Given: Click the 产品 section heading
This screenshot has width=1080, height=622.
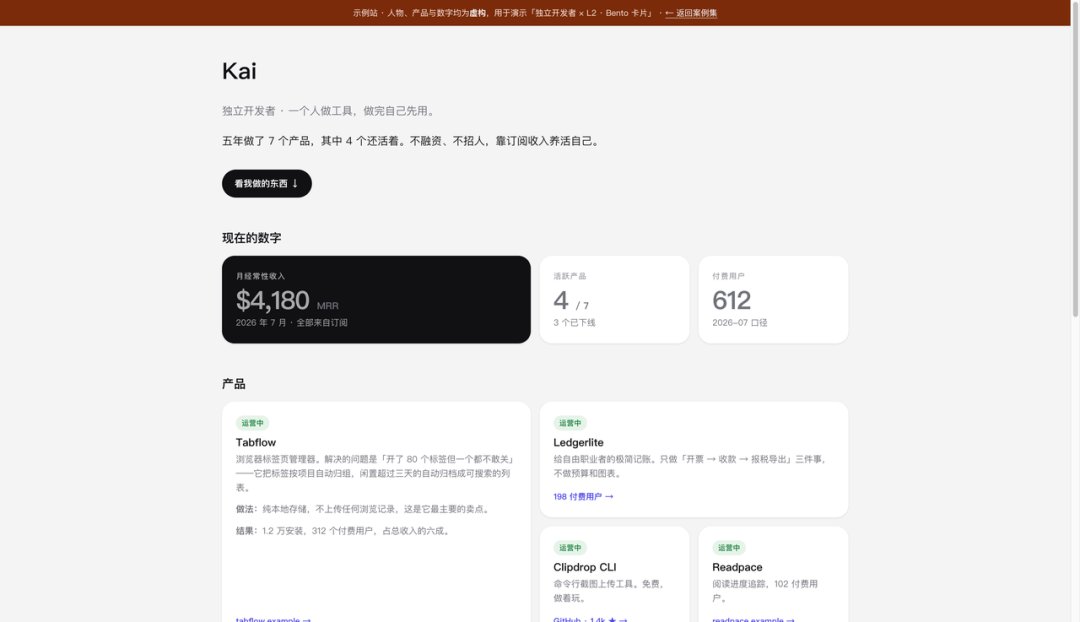Looking at the screenshot, I should pos(233,384).
